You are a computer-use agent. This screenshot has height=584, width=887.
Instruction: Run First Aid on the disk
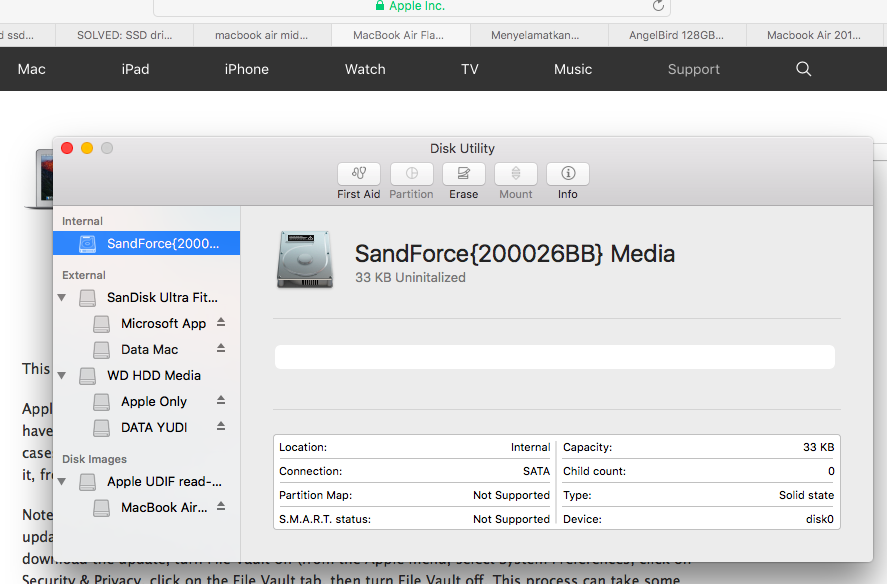click(359, 174)
